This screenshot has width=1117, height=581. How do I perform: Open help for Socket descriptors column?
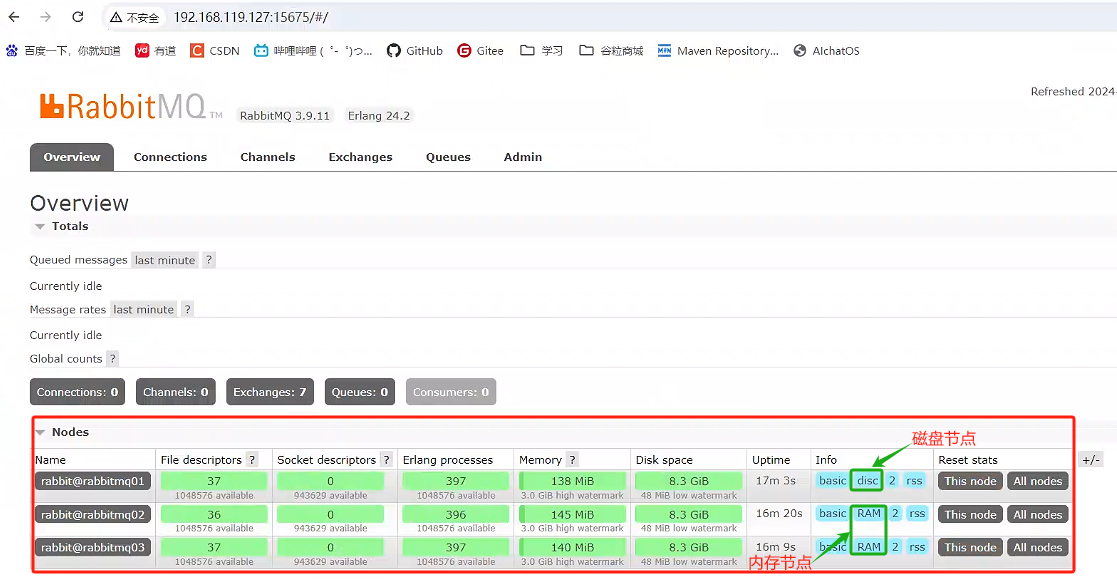click(x=386, y=460)
